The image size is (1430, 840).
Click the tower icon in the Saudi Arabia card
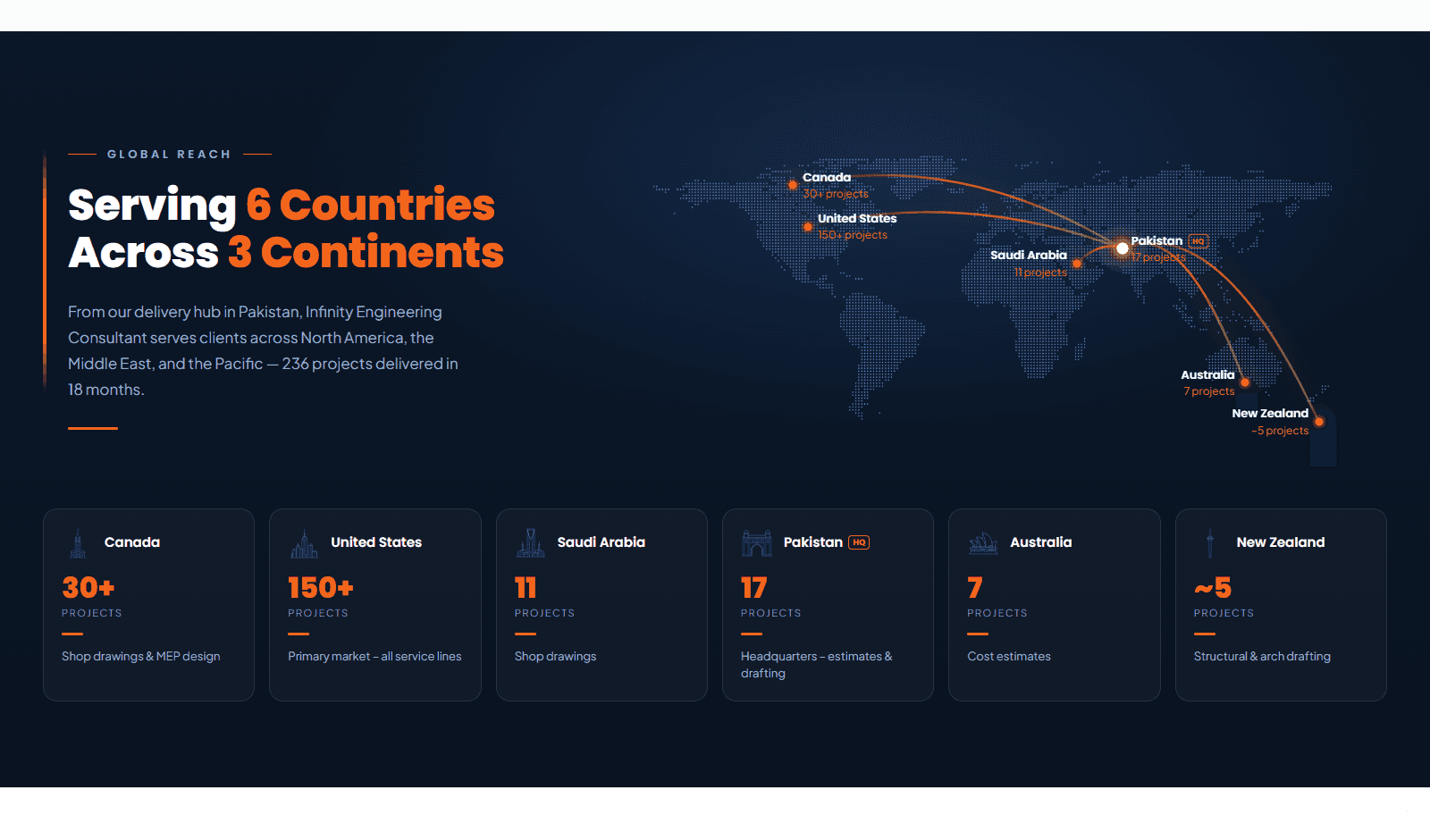531,542
